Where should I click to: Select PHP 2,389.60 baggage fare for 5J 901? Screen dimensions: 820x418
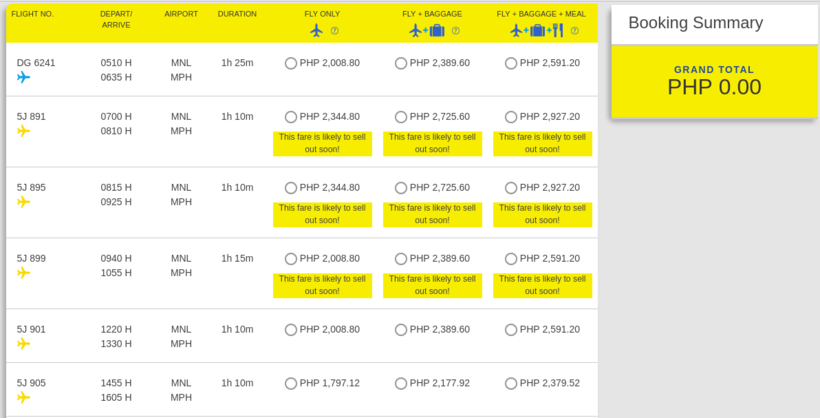coord(401,330)
